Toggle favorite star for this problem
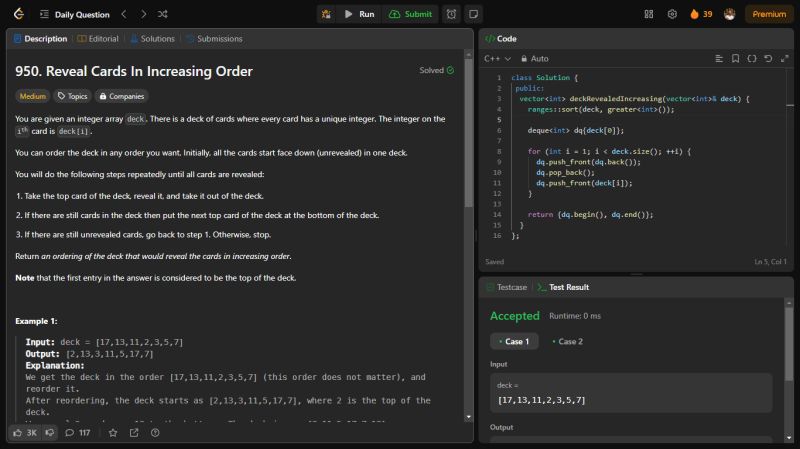This screenshot has height=449, width=800. (113, 433)
